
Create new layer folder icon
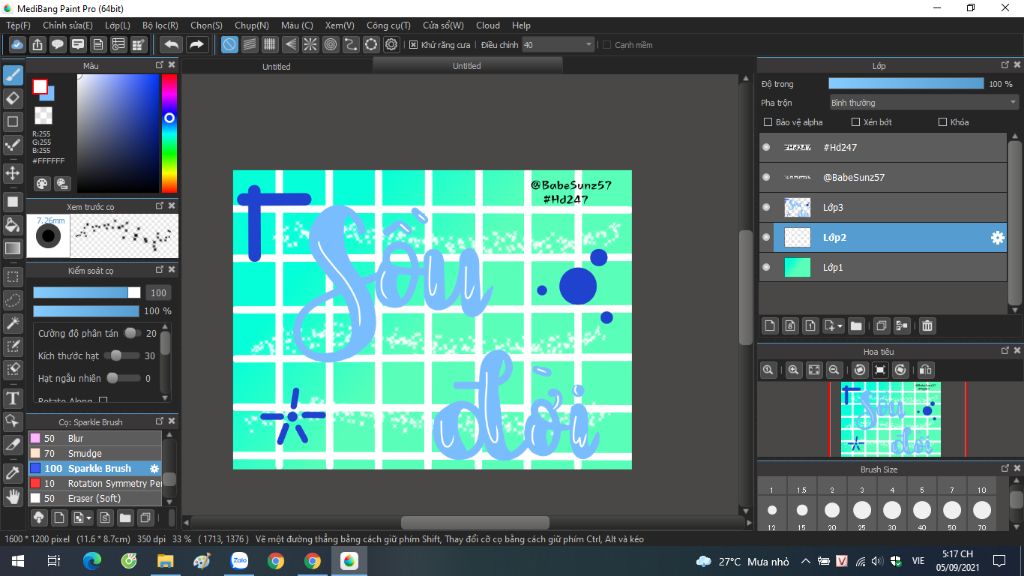click(x=856, y=326)
